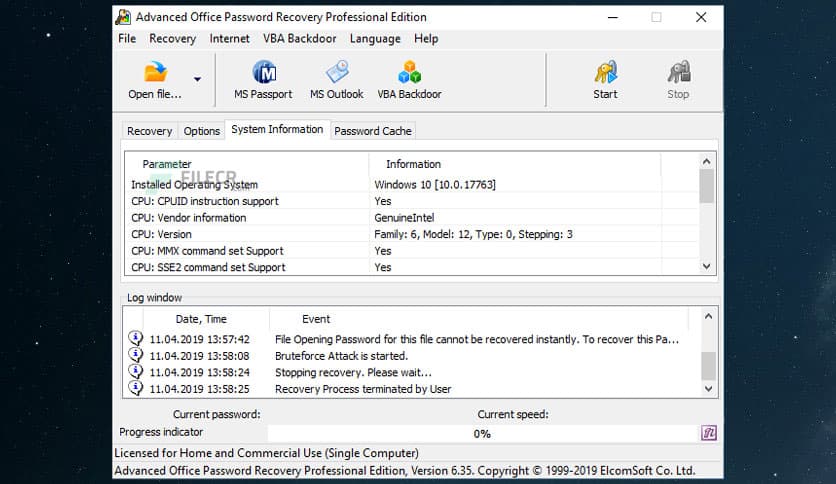Click the GenuineIntel value
Screen dimensions: 836x484
tap(404, 217)
